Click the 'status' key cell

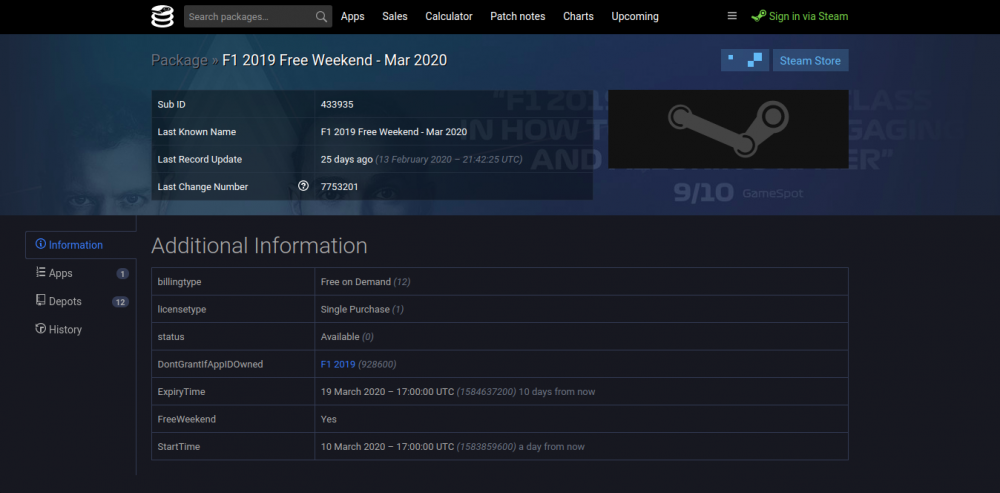tap(233, 337)
